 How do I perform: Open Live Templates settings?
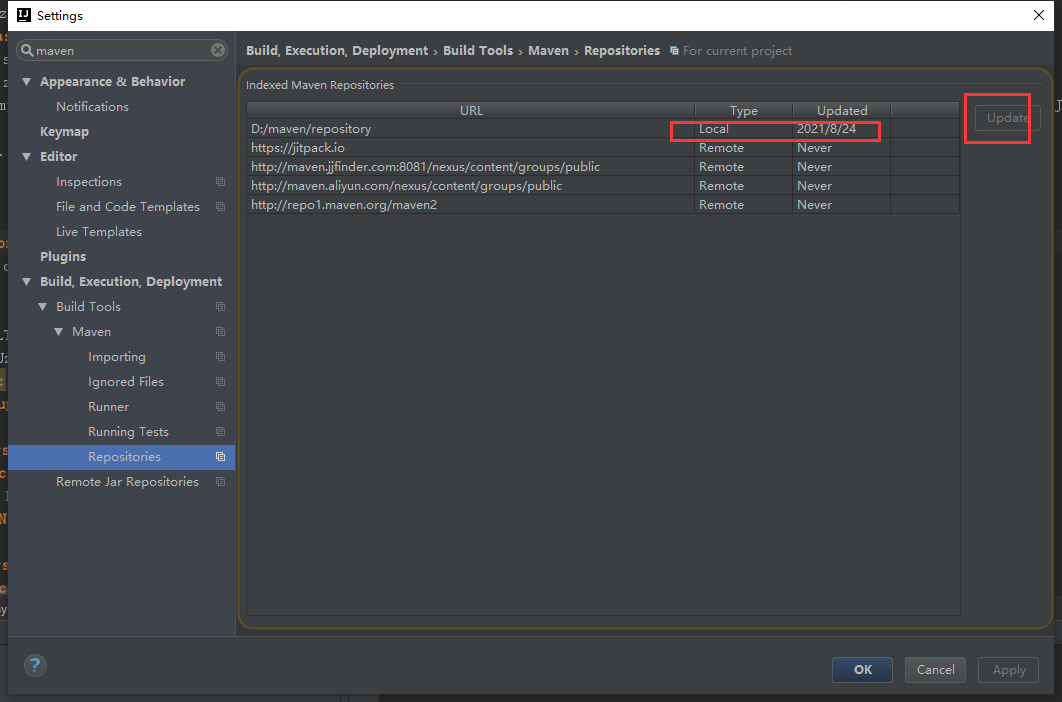[x=99, y=232]
